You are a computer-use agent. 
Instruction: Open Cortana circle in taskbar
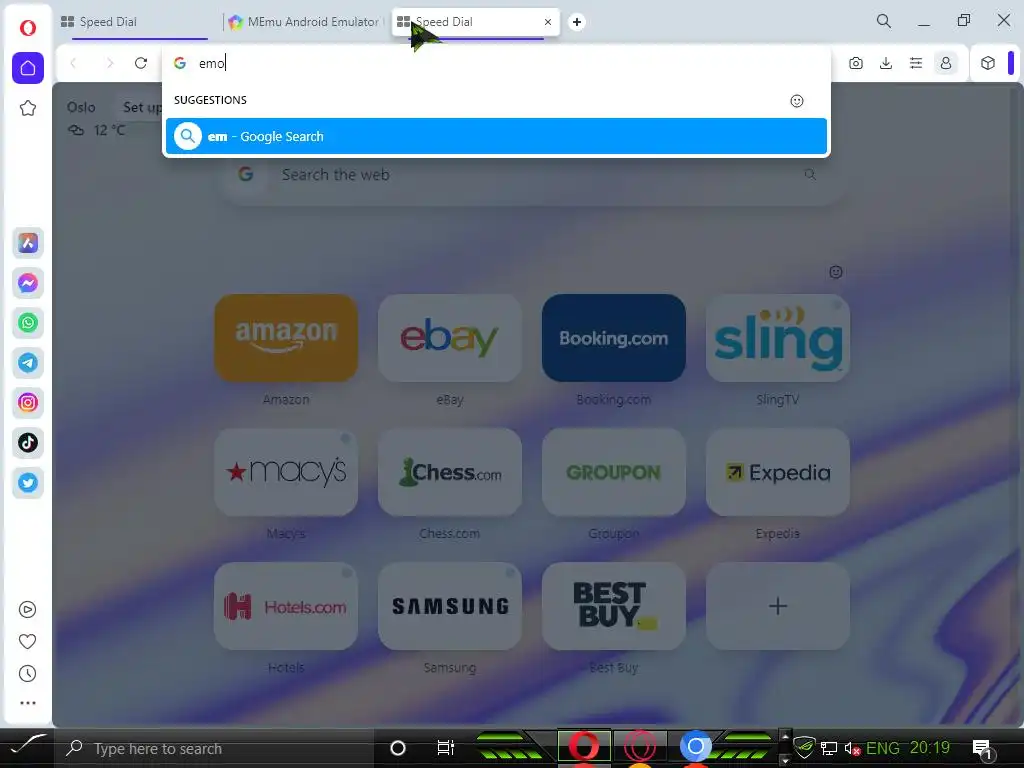coord(398,748)
